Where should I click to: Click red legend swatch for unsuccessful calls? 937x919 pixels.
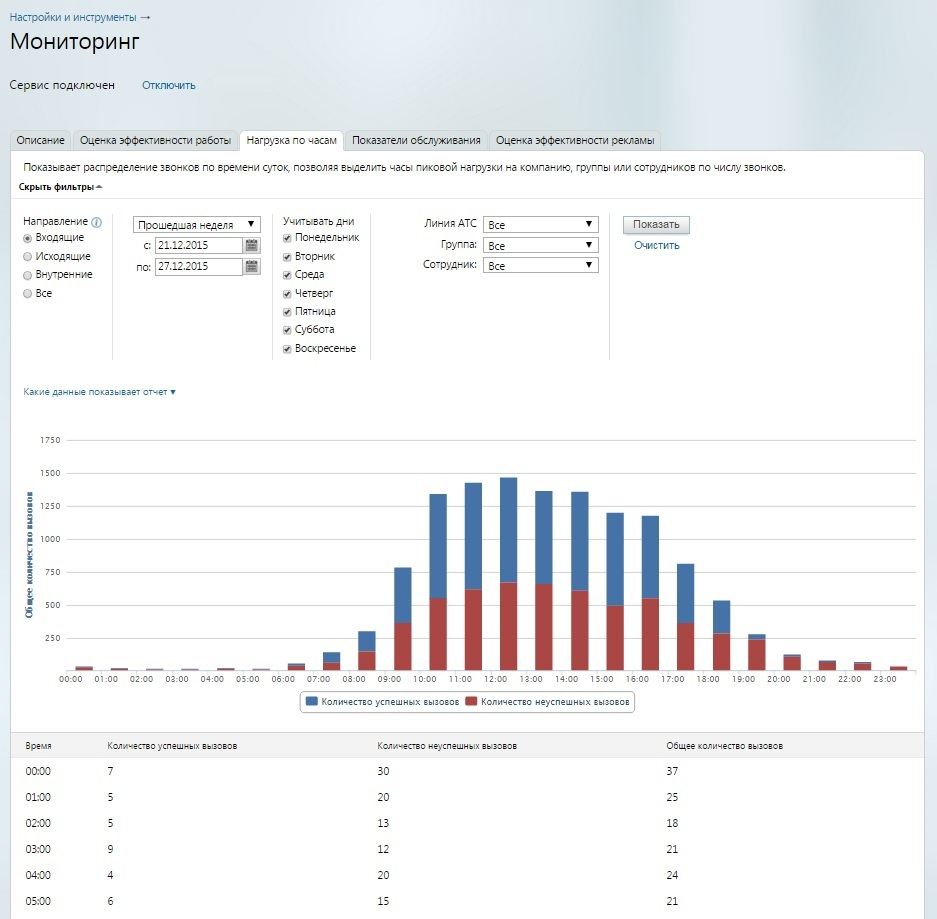click(x=471, y=702)
